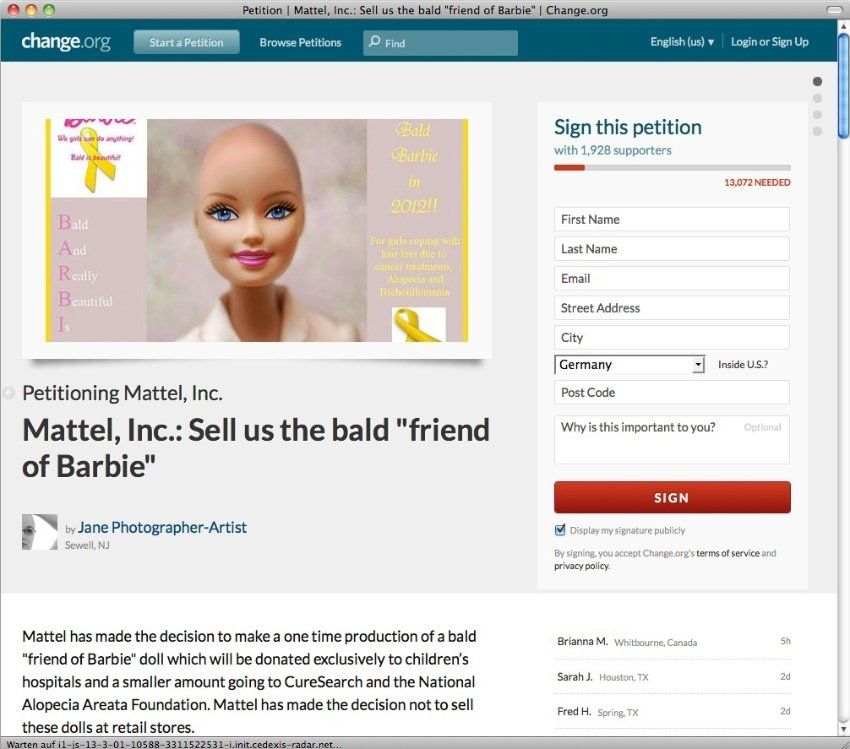
Task: Click the window toolbar pill button
Action: tap(834, 10)
